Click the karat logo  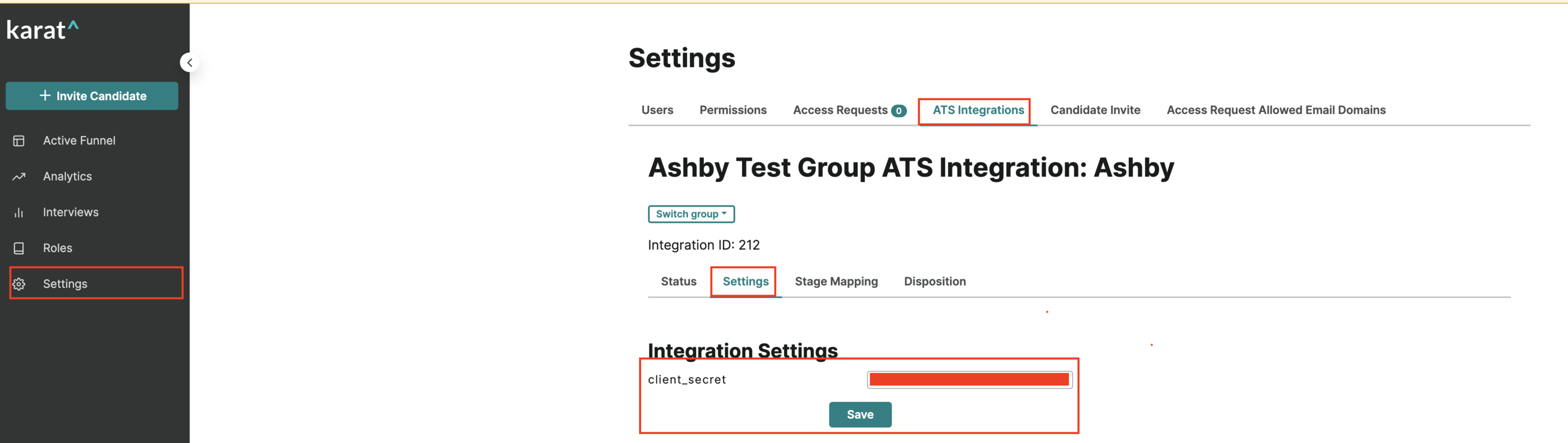point(43,30)
